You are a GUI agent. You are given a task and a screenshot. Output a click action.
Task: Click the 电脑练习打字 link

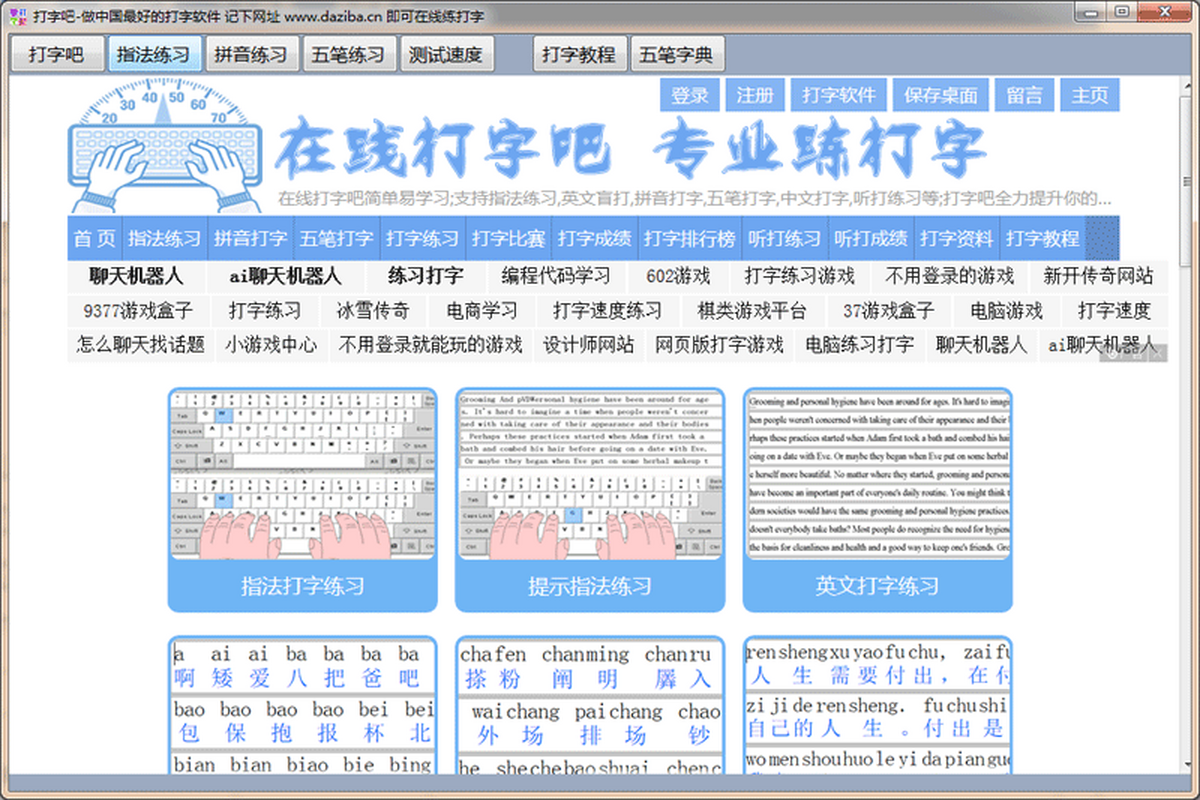[860, 345]
